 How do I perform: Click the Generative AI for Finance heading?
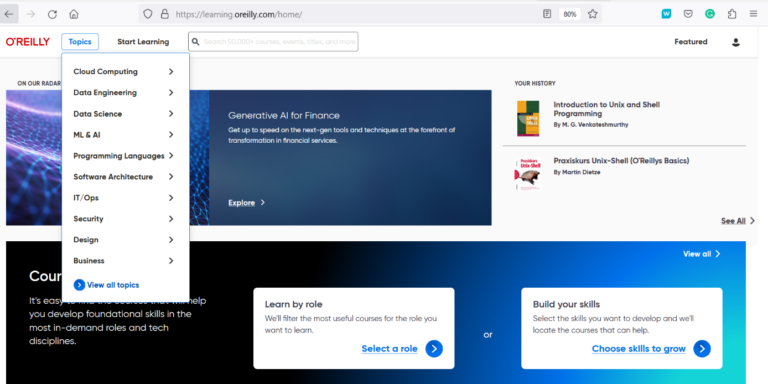[x=284, y=116]
